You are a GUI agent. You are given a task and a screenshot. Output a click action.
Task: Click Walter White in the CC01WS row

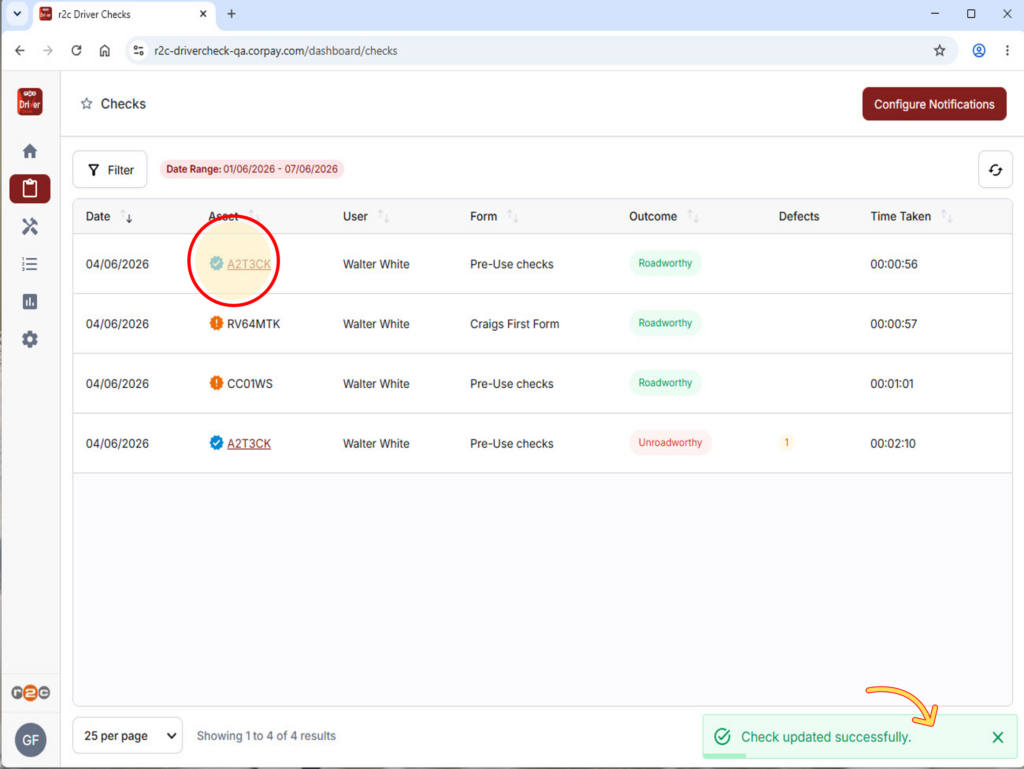pyautogui.click(x=376, y=384)
